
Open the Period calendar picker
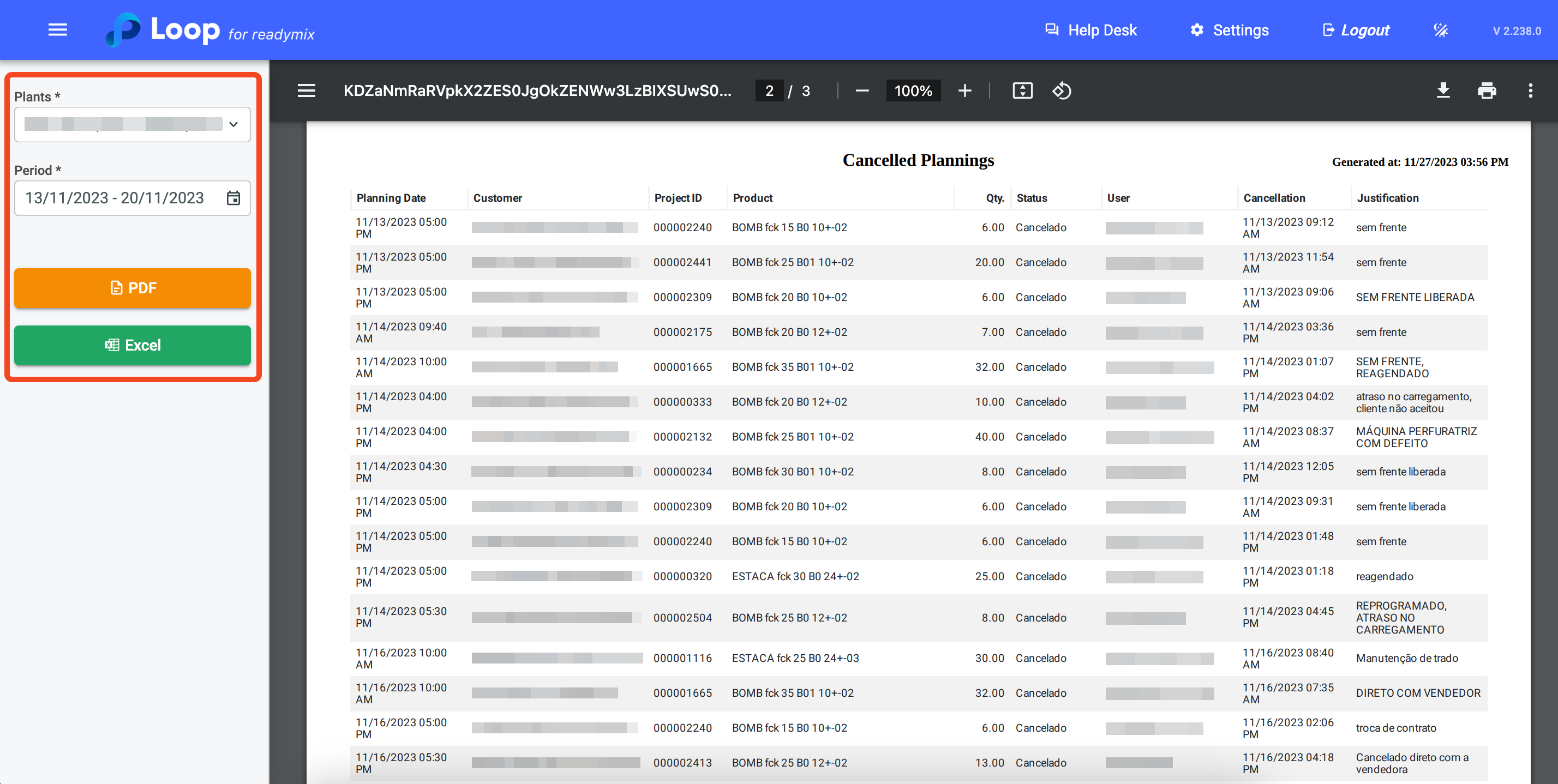pyautogui.click(x=233, y=198)
